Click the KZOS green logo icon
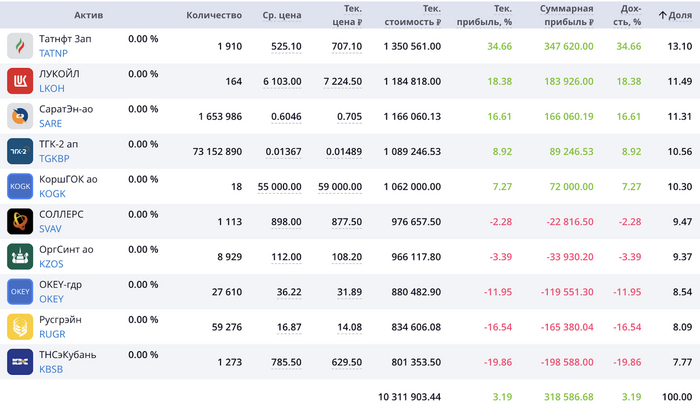The height and width of the screenshot is (410, 700). pos(21,256)
